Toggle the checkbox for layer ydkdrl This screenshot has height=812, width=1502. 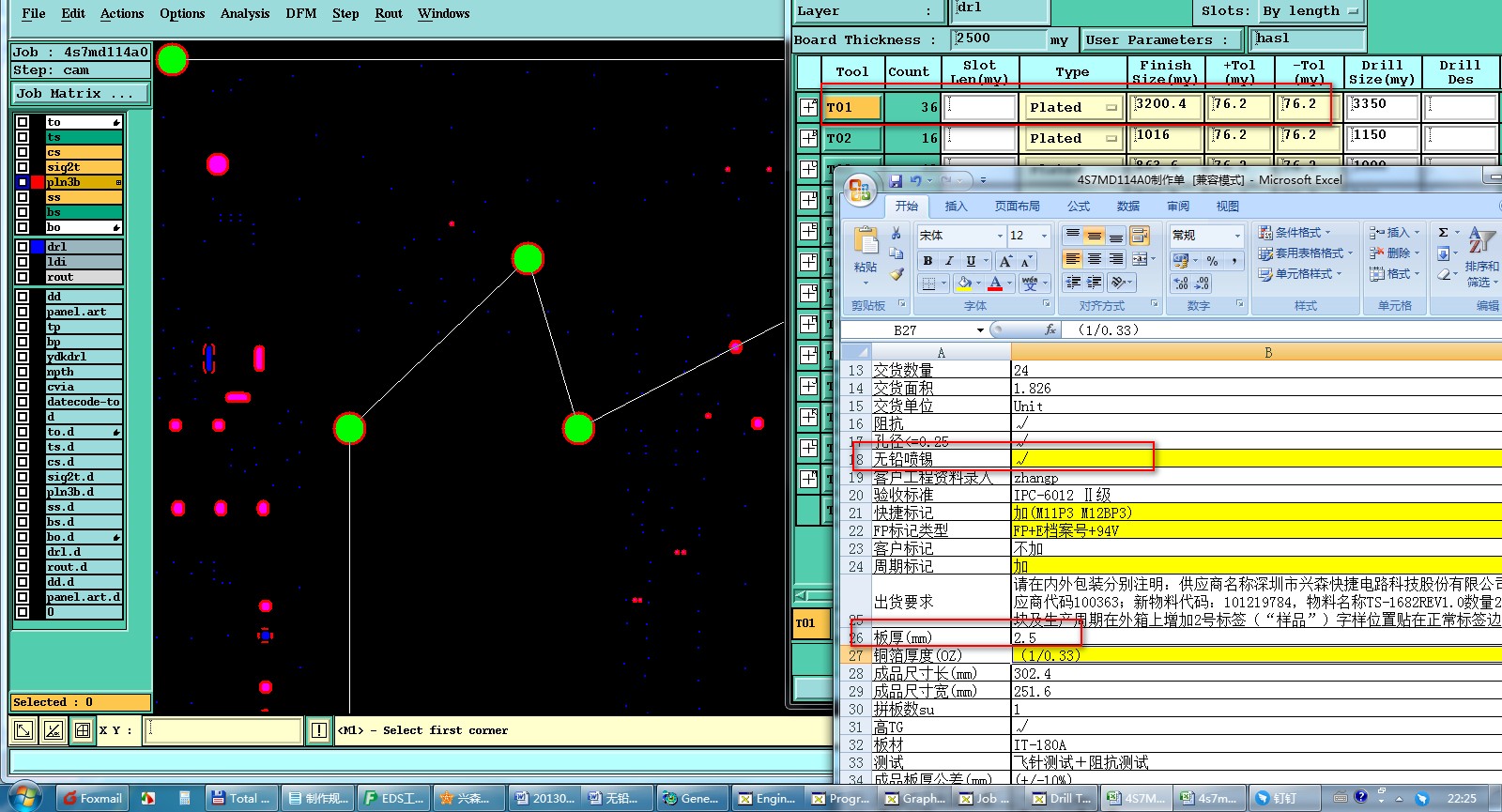(x=23, y=357)
